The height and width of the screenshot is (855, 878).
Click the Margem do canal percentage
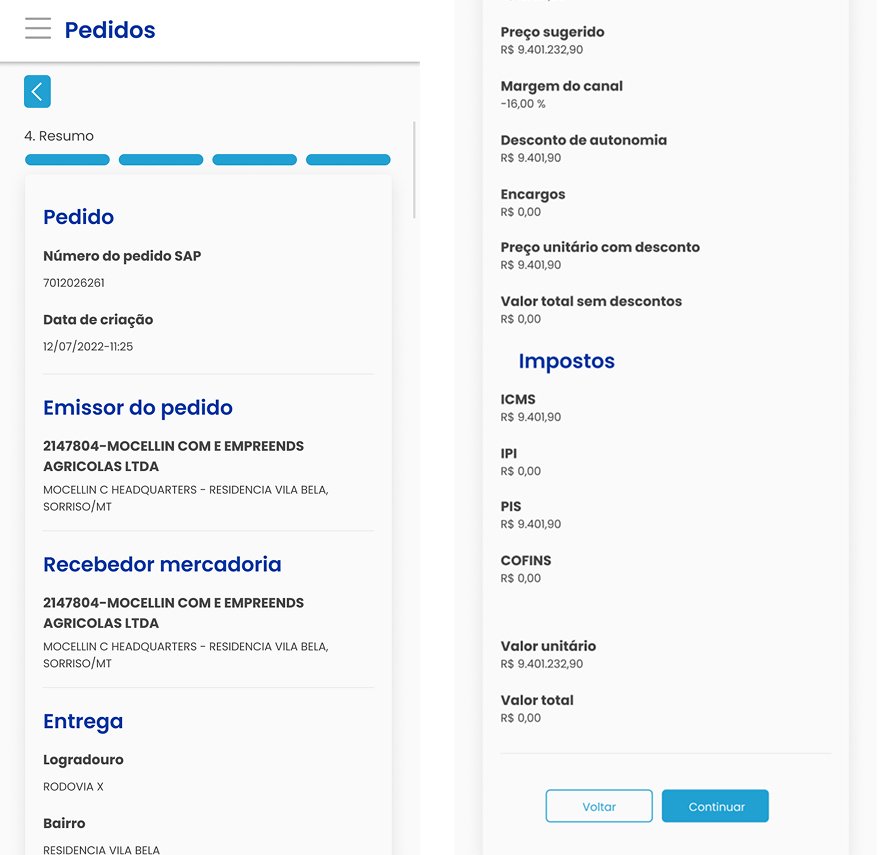[x=523, y=104]
